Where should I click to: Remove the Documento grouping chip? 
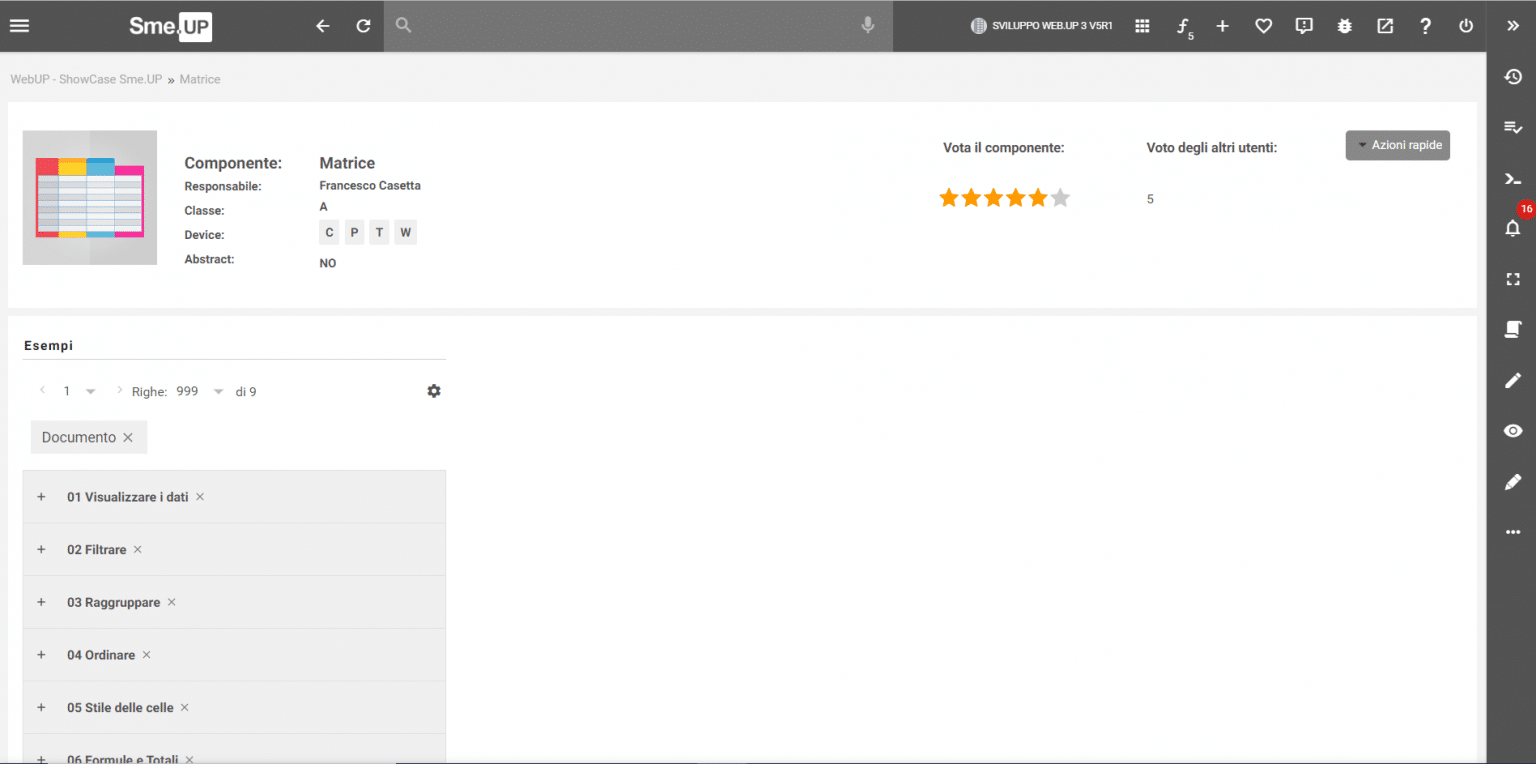tap(128, 438)
